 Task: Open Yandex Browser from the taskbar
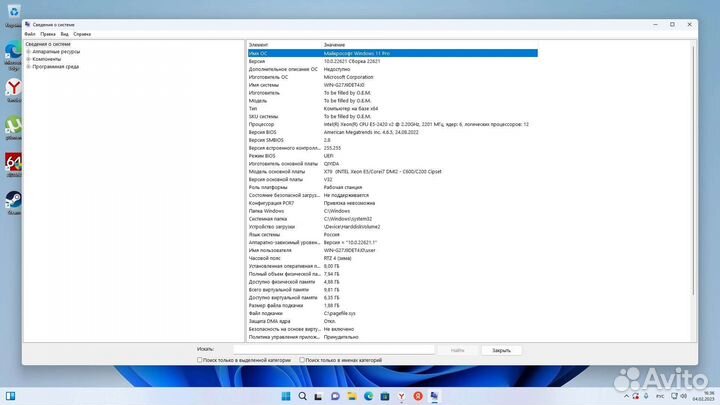tap(401, 396)
